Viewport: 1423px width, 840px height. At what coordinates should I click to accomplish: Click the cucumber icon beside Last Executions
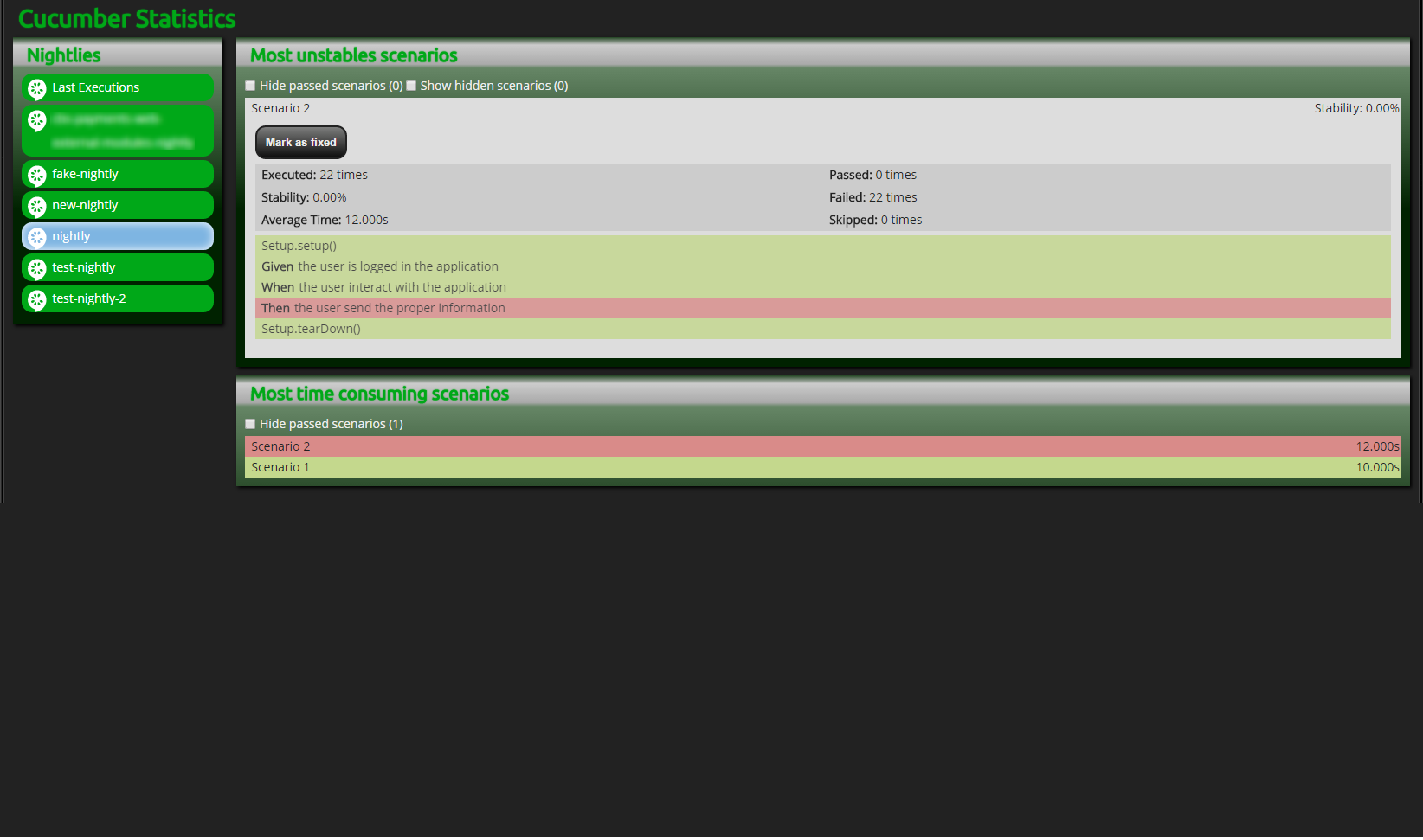(x=37, y=88)
